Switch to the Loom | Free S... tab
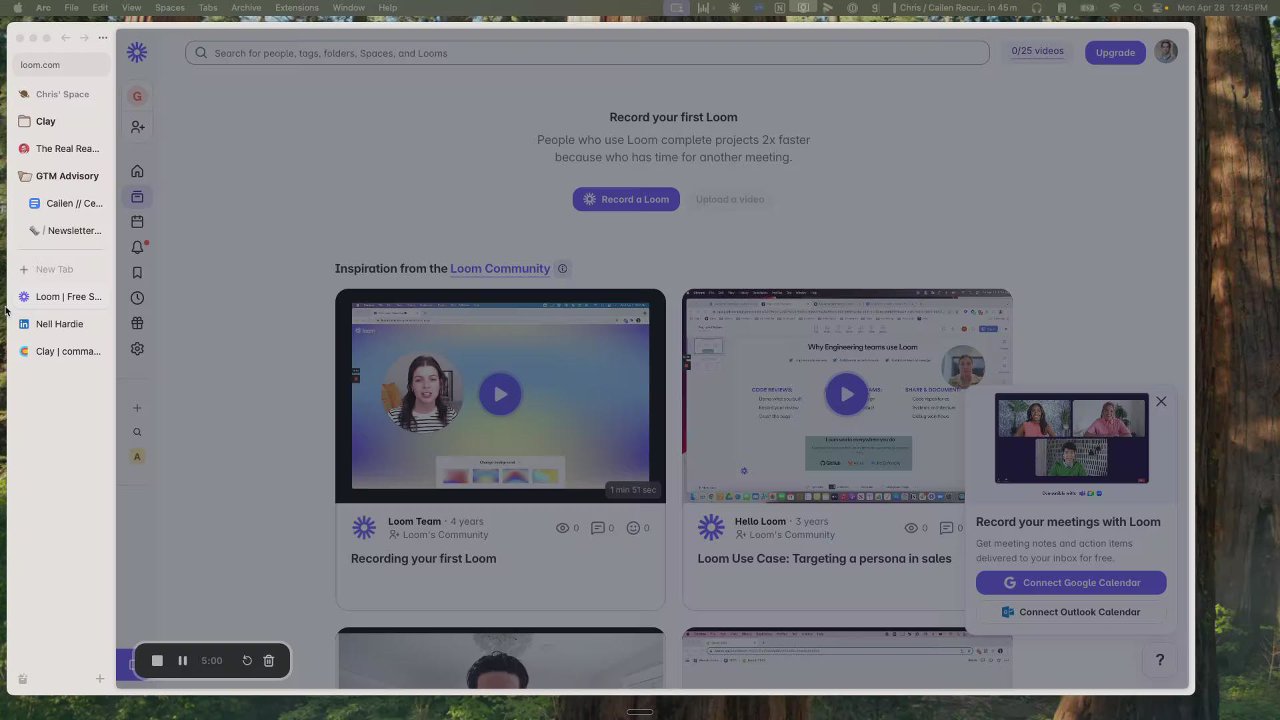The width and height of the screenshot is (1280, 720). 60,297
